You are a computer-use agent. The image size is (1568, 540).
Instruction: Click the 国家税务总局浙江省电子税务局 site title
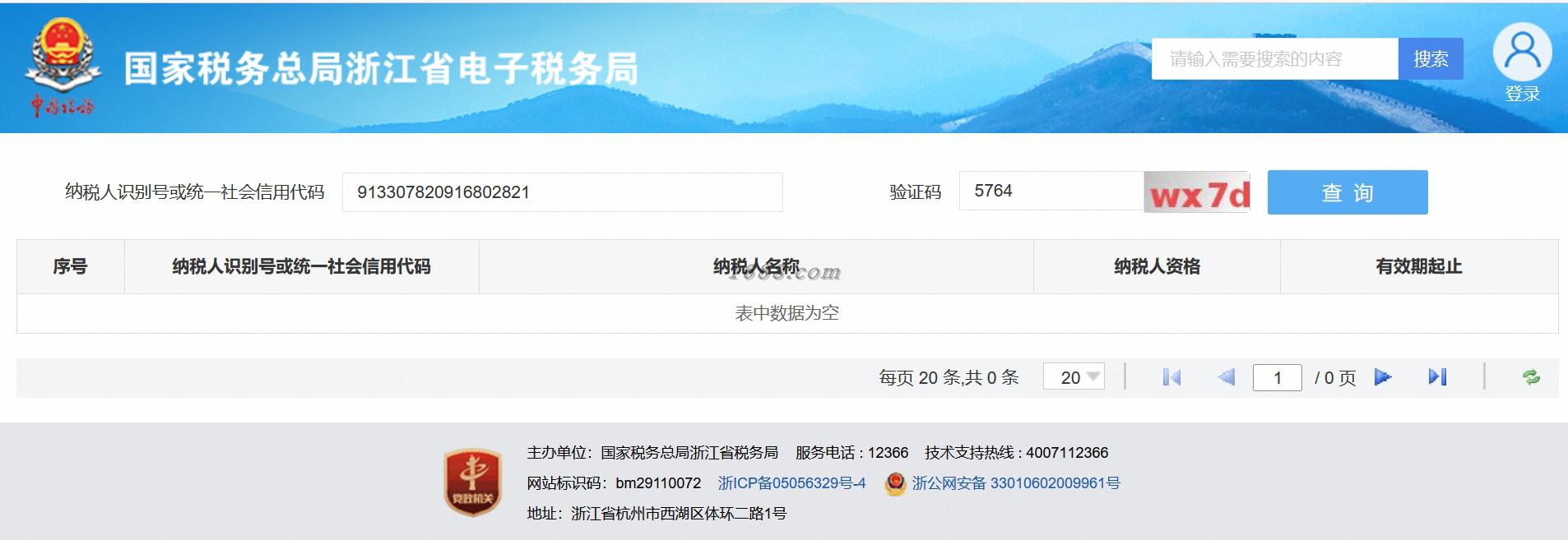381,69
